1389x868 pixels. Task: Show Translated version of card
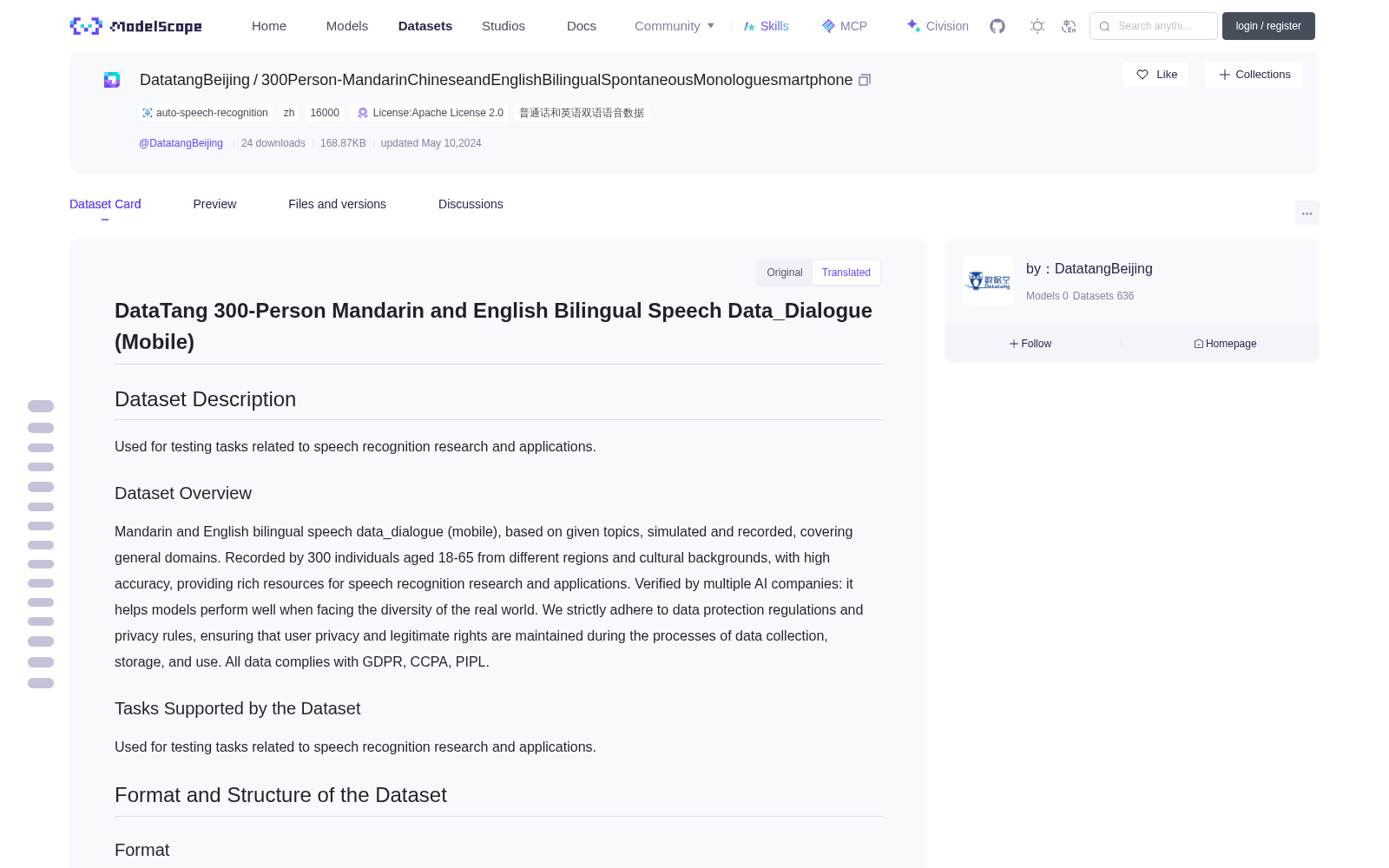click(x=846, y=273)
